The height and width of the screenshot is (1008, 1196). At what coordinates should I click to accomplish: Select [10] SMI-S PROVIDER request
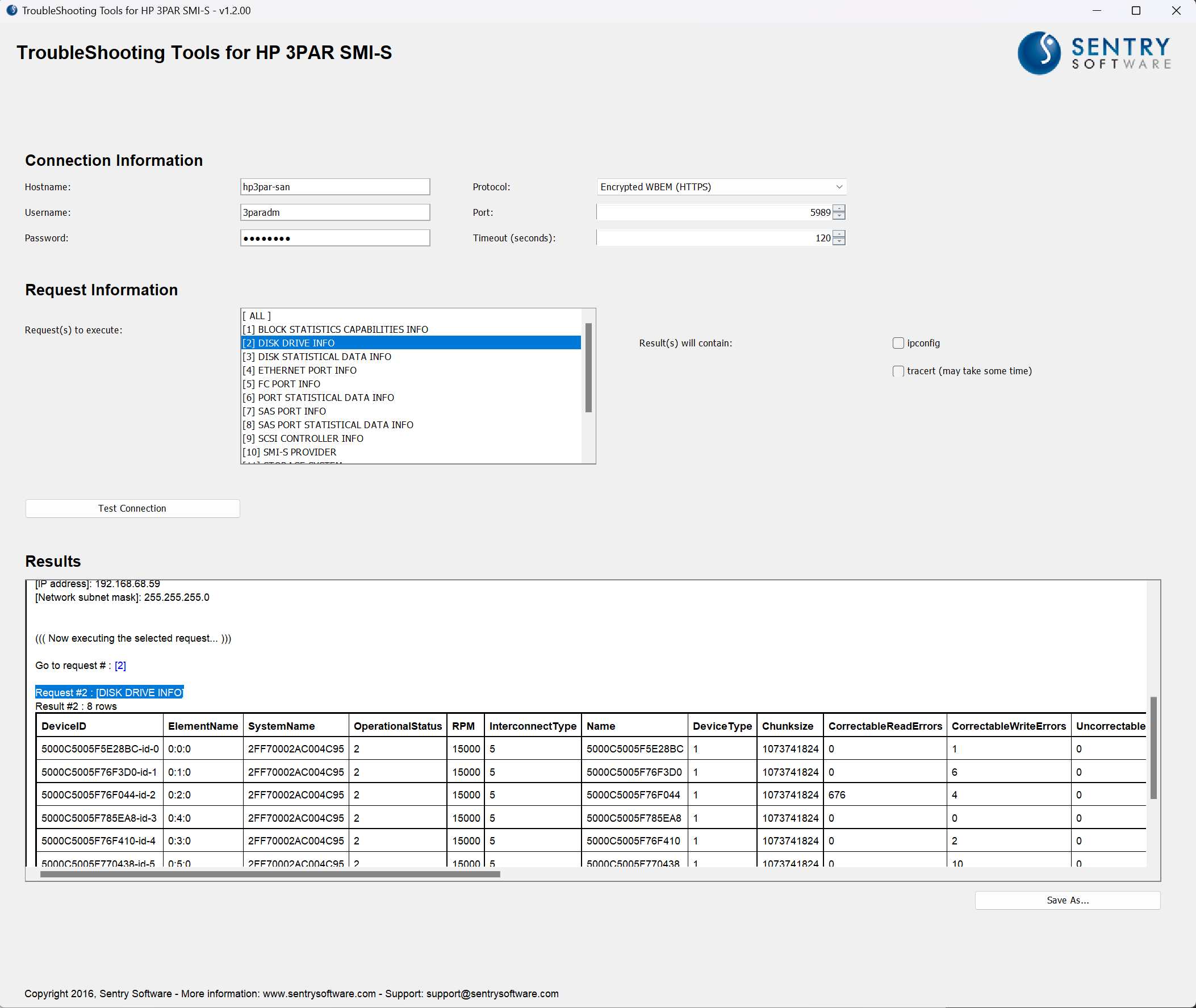[289, 451]
